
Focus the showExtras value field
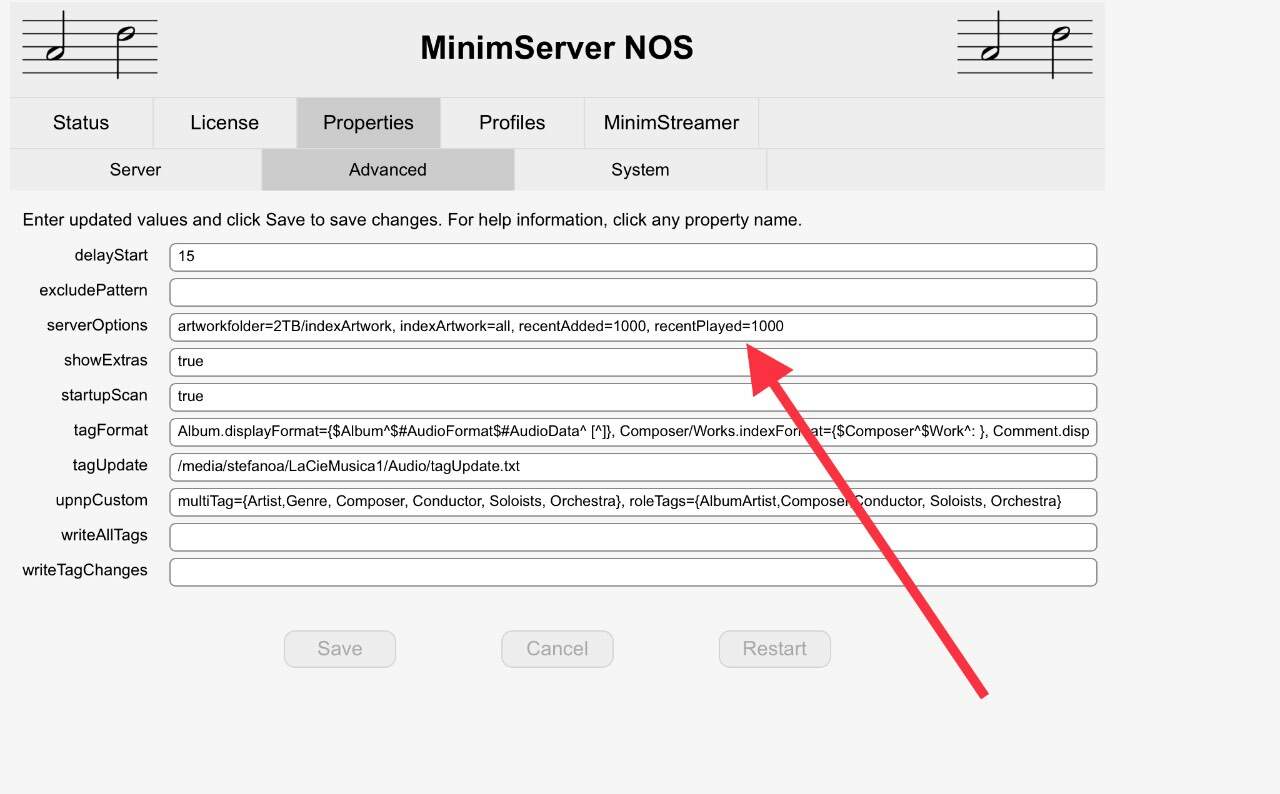point(633,362)
